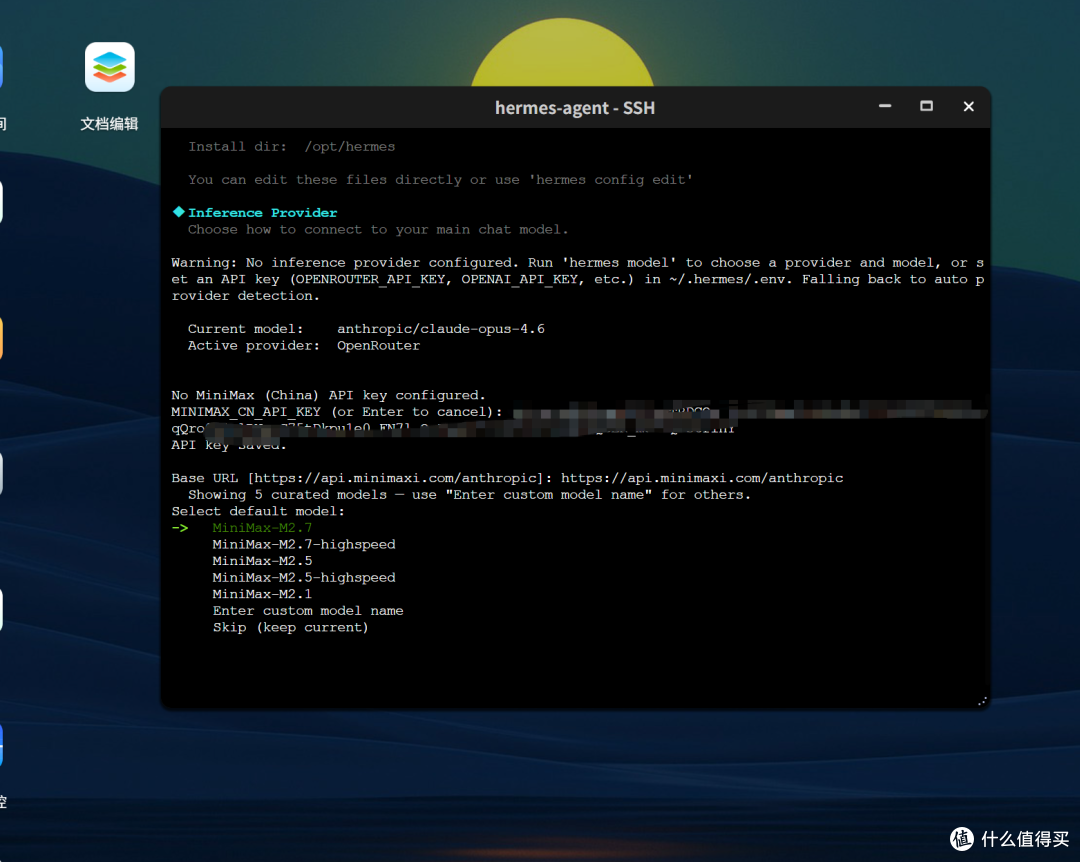Click the 'Showing 5 curated models' line
Image resolution: width=1080 pixels, height=862 pixels.
[469, 495]
